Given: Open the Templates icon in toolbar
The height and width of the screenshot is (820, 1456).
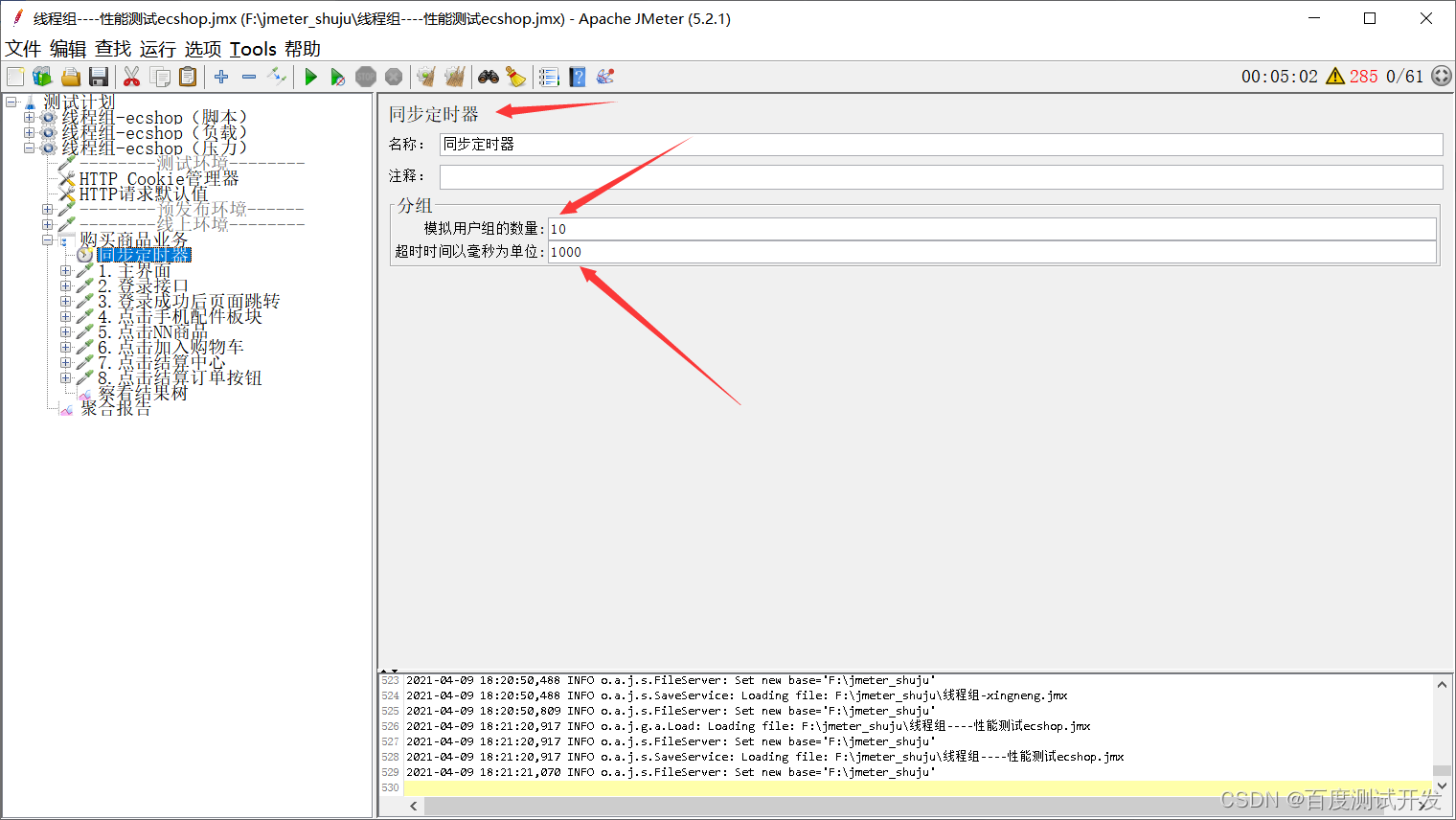Looking at the screenshot, I should pyautogui.click(x=42, y=77).
